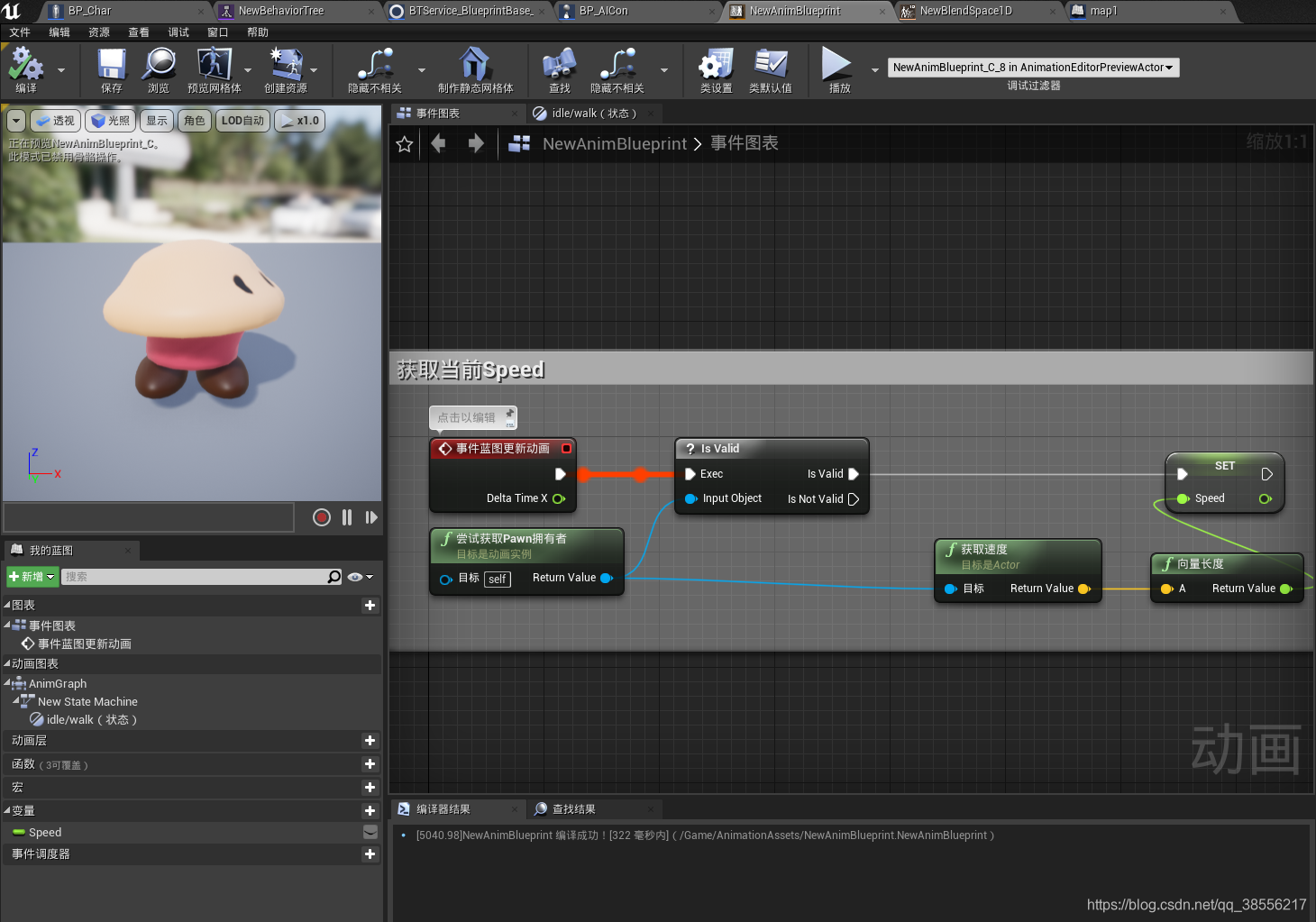Viewport: 1316px width, 922px height.
Task: Switch to the NewBlendSpace1D tab
Action: pos(978,11)
